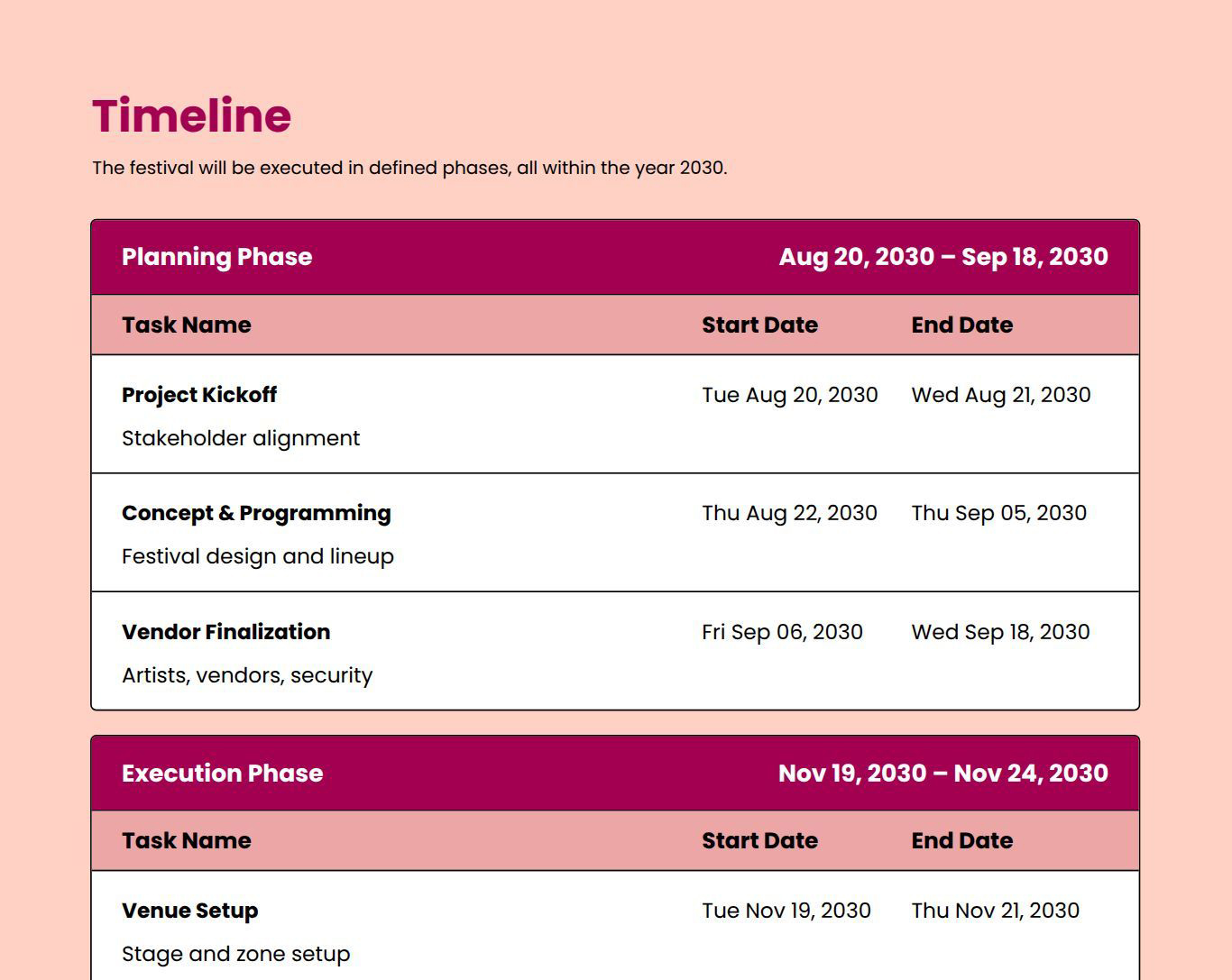Viewport: 1232px width, 980px height.
Task: Click the Nov 19 – Nov 24 date range
Action: pyautogui.click(x=942, y=774)
